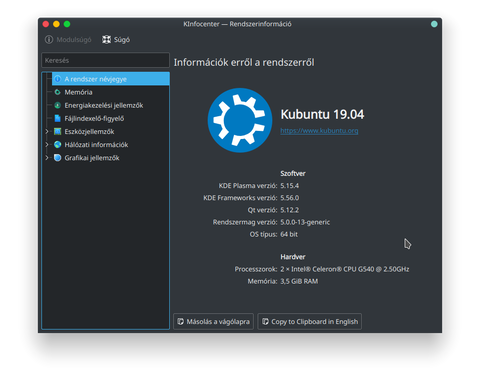Click the Grafikai jellemzők icon

coord(58,158)
